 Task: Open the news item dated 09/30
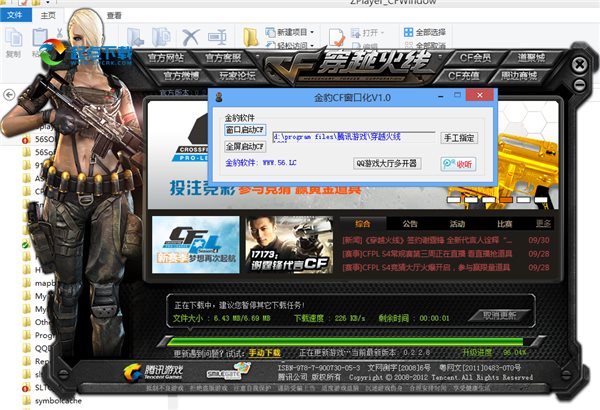click(446, 240)
